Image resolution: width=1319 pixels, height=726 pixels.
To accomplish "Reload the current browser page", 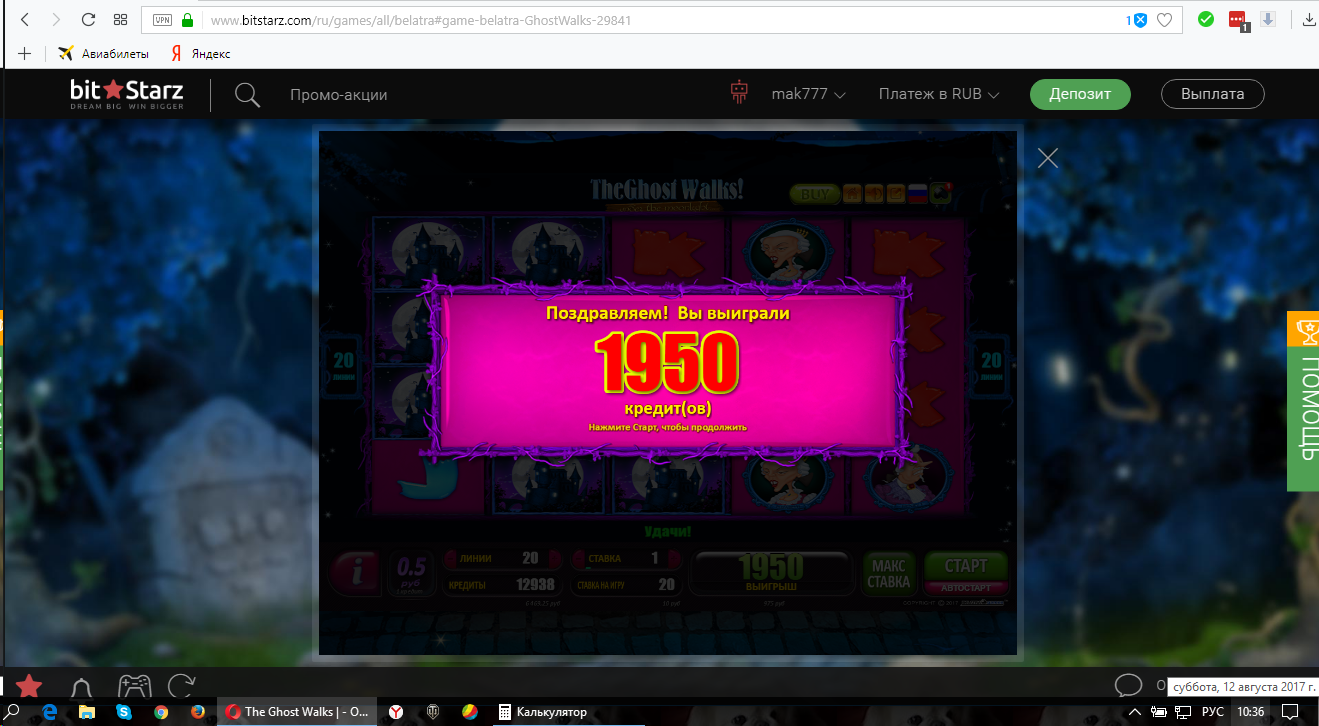I will pyautogui.click(x=88, y=20).
